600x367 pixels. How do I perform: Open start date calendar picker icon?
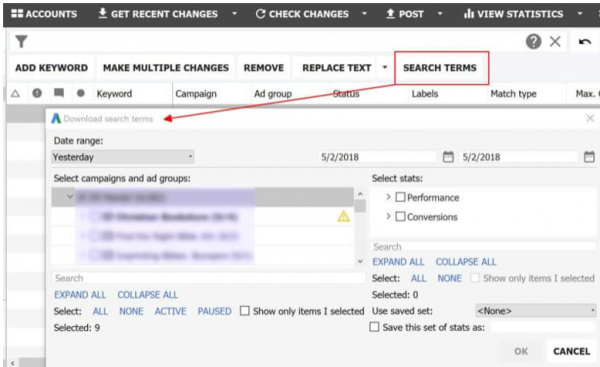[x=448, y=157]
